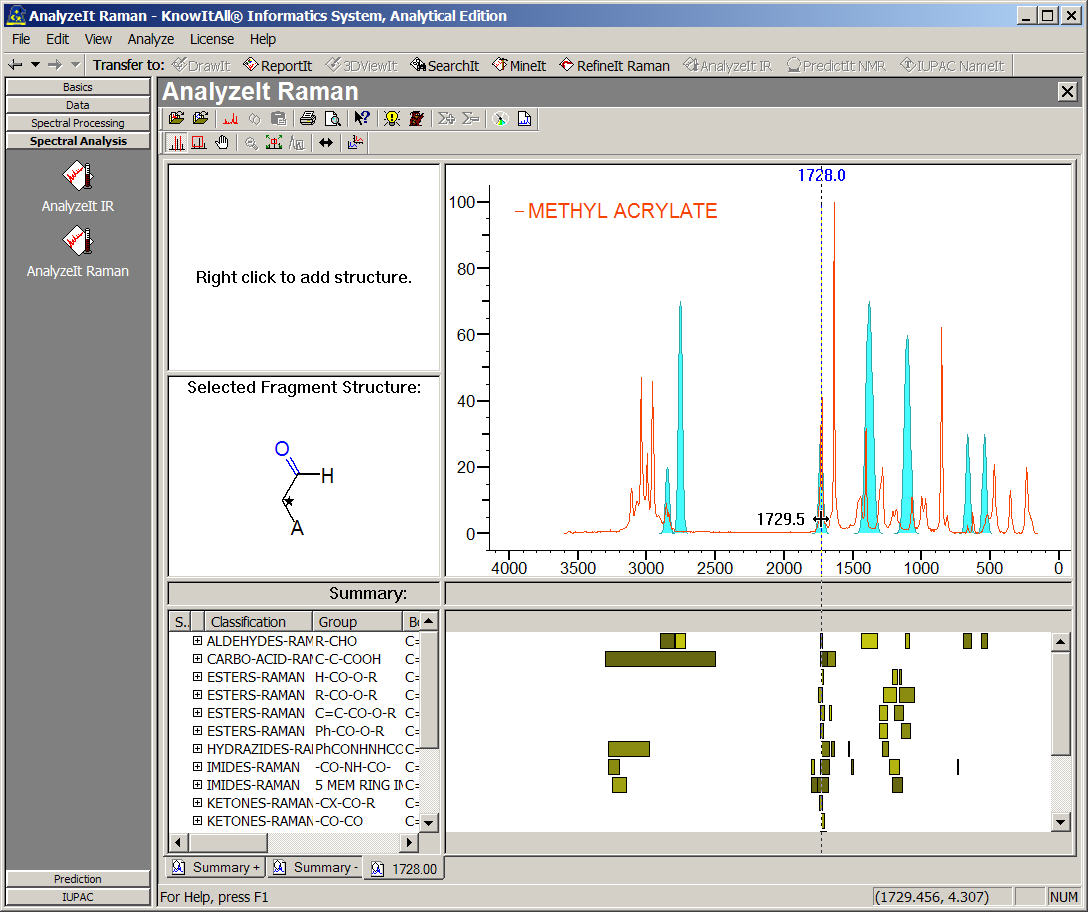Click the Sigma plus summary icon

[x=446, y=119]
